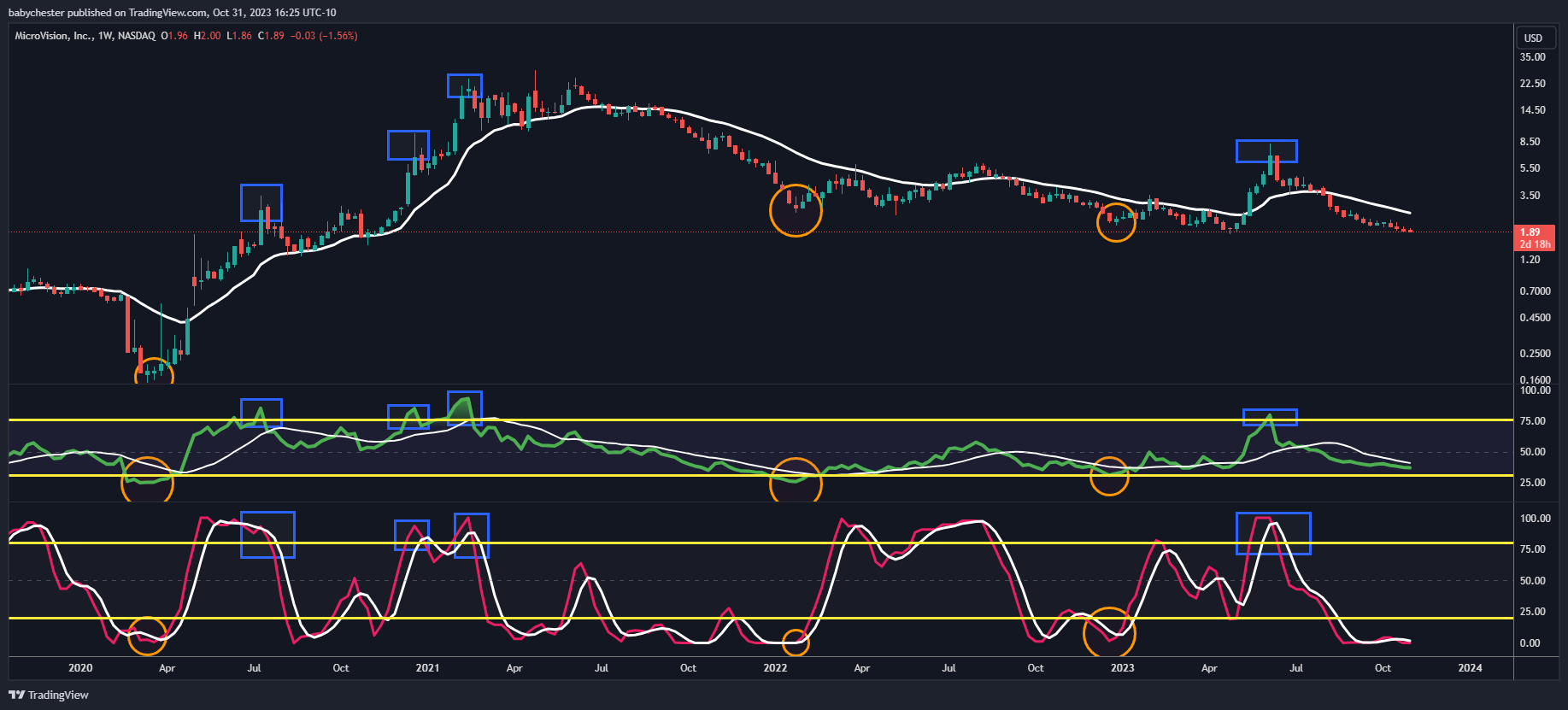
Task: Click the 8.50 price axis label
Action: coord(1530,142)
